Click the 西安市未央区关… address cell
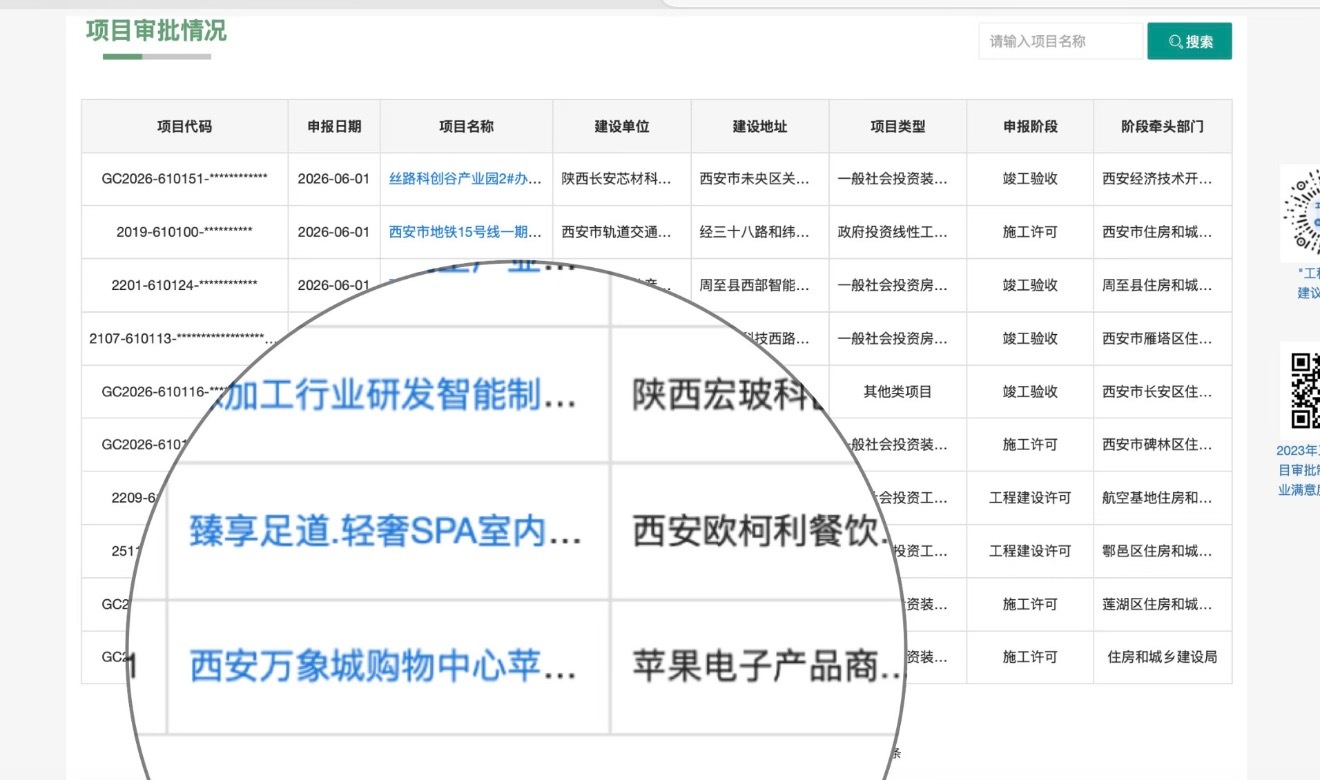The width and height of the screenshot is (1320, 780). click(x=755, y=179)
